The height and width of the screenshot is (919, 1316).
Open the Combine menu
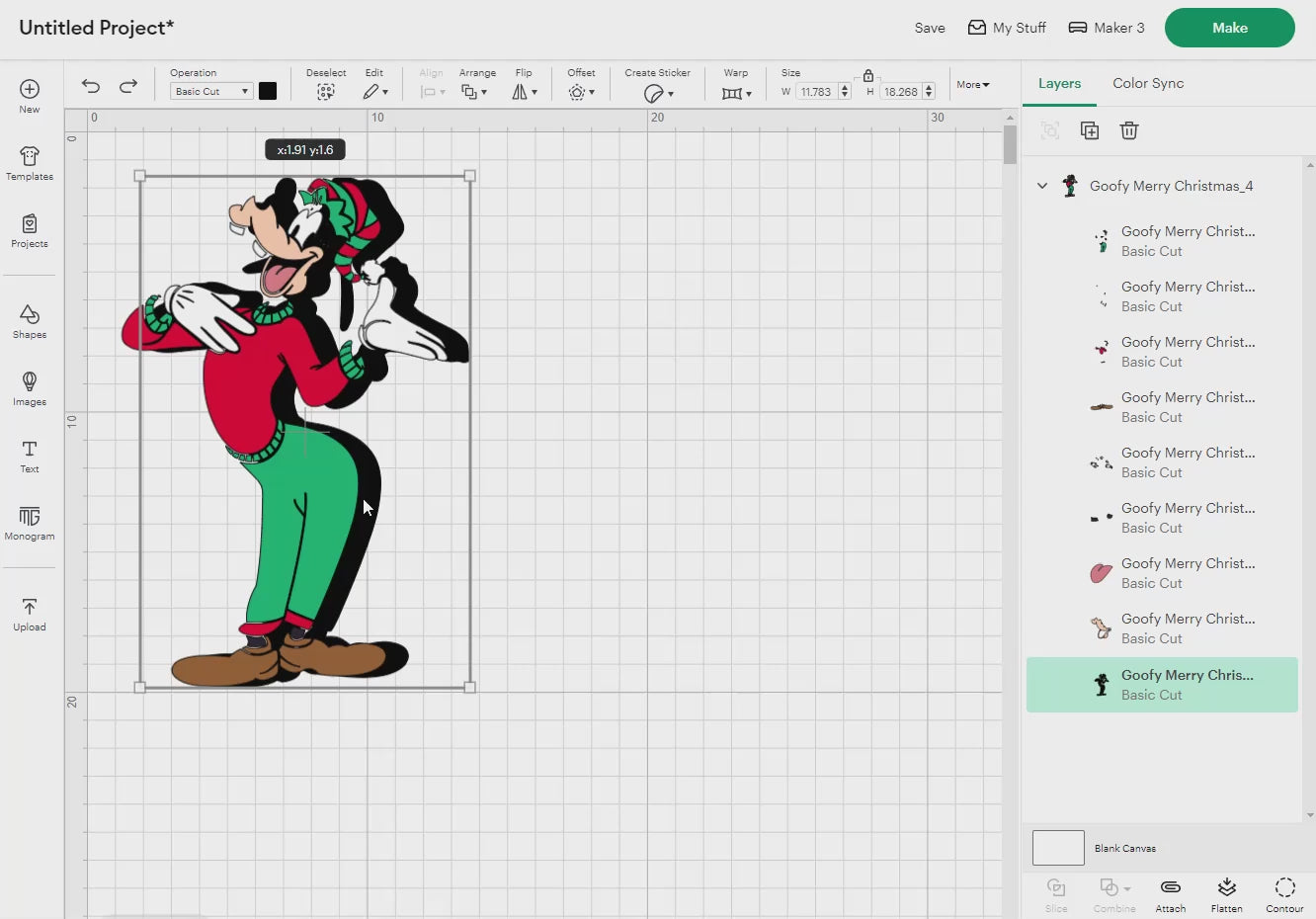tap(1114, 894)
